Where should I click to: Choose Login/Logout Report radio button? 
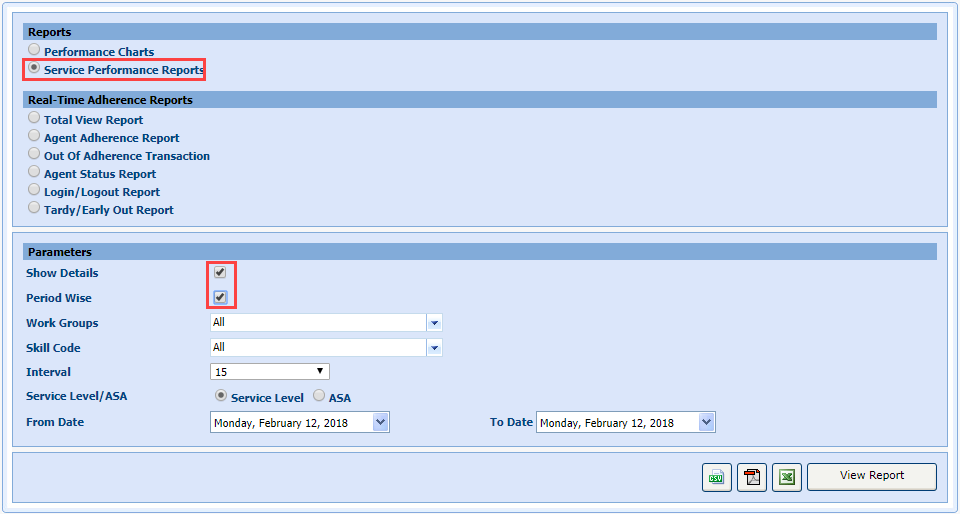[35, 190]
